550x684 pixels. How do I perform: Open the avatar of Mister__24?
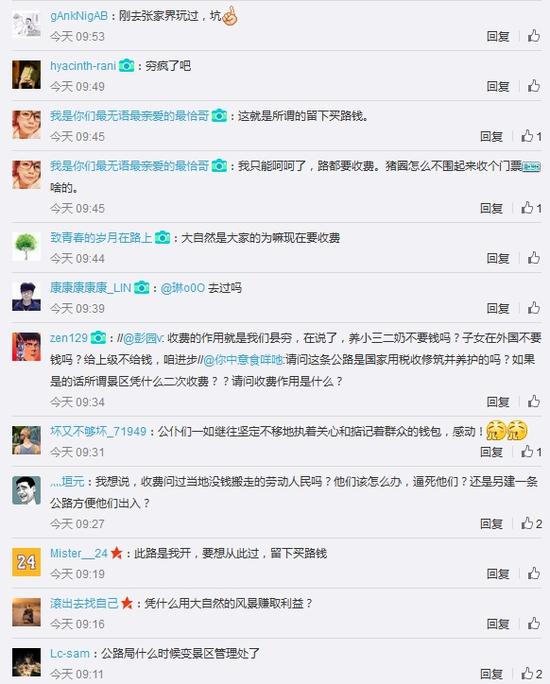(x=26, y=562)
